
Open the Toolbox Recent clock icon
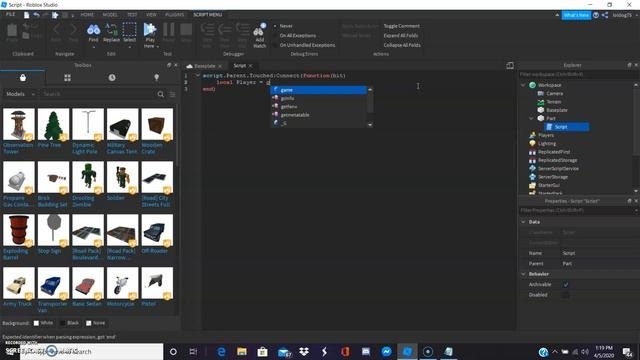click(112, 78)
